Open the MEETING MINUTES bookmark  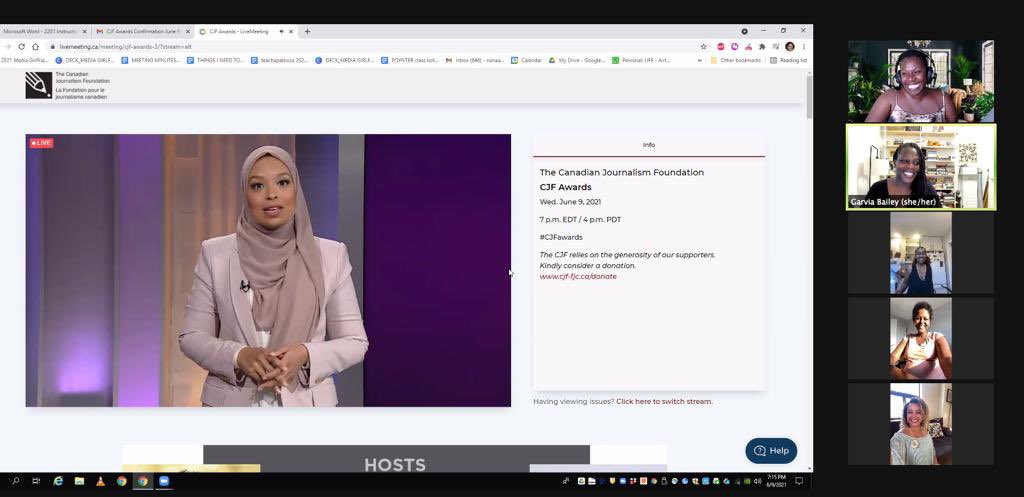(150, 60)
